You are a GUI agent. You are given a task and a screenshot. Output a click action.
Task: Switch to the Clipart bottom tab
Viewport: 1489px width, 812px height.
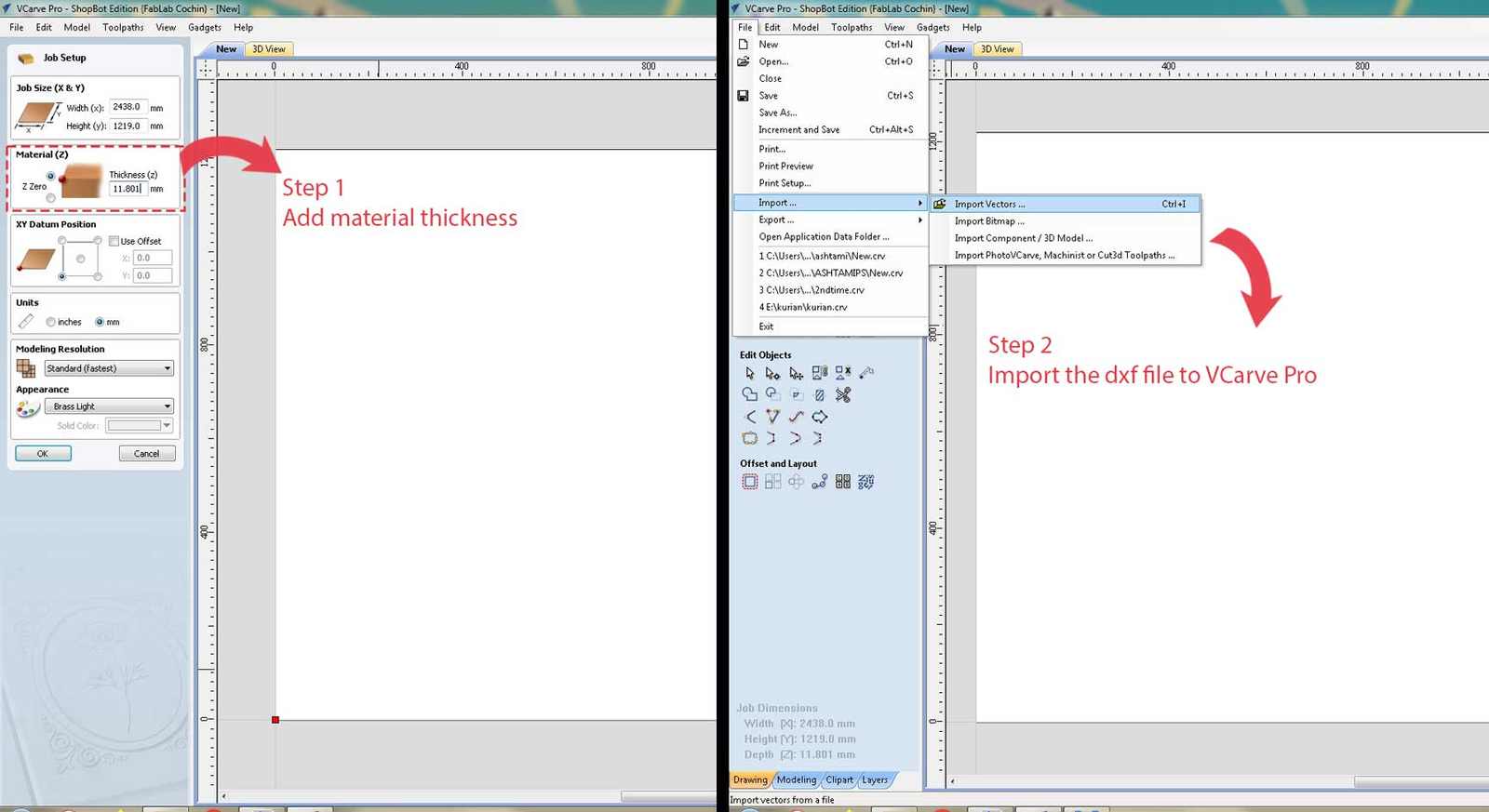(839, 779)
